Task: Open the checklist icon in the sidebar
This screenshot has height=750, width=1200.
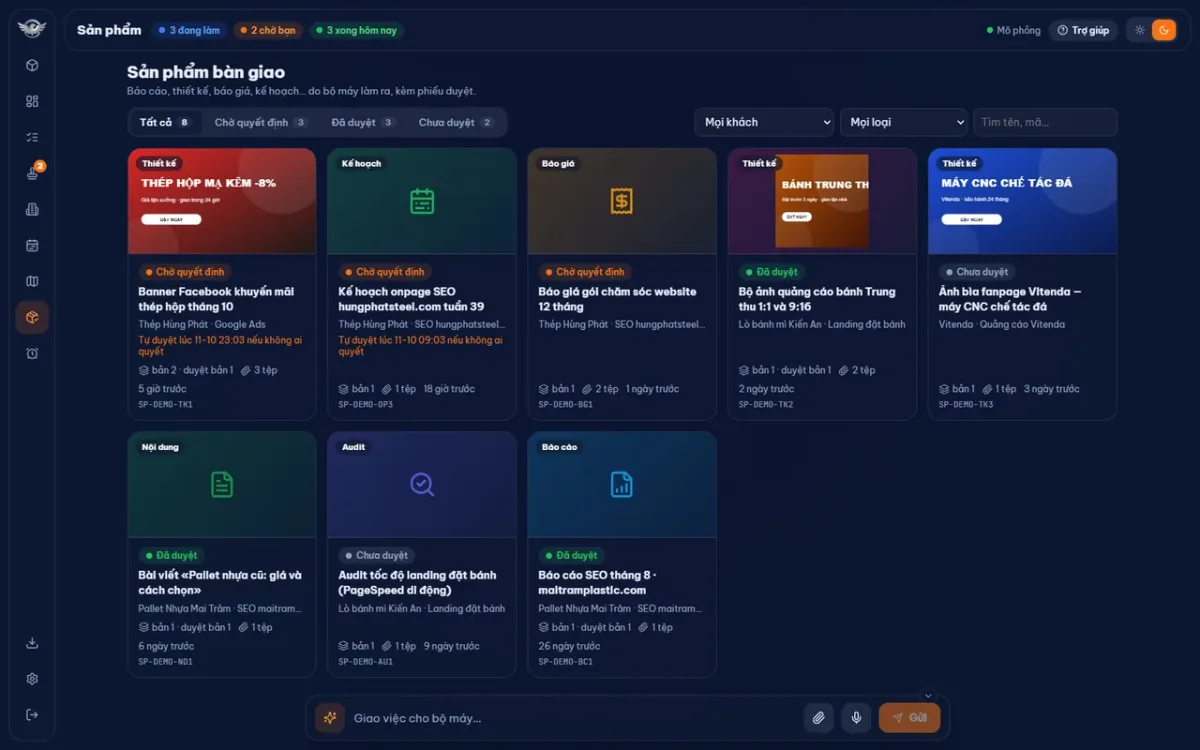Action: pyautogui.click(x=32, y=137)
